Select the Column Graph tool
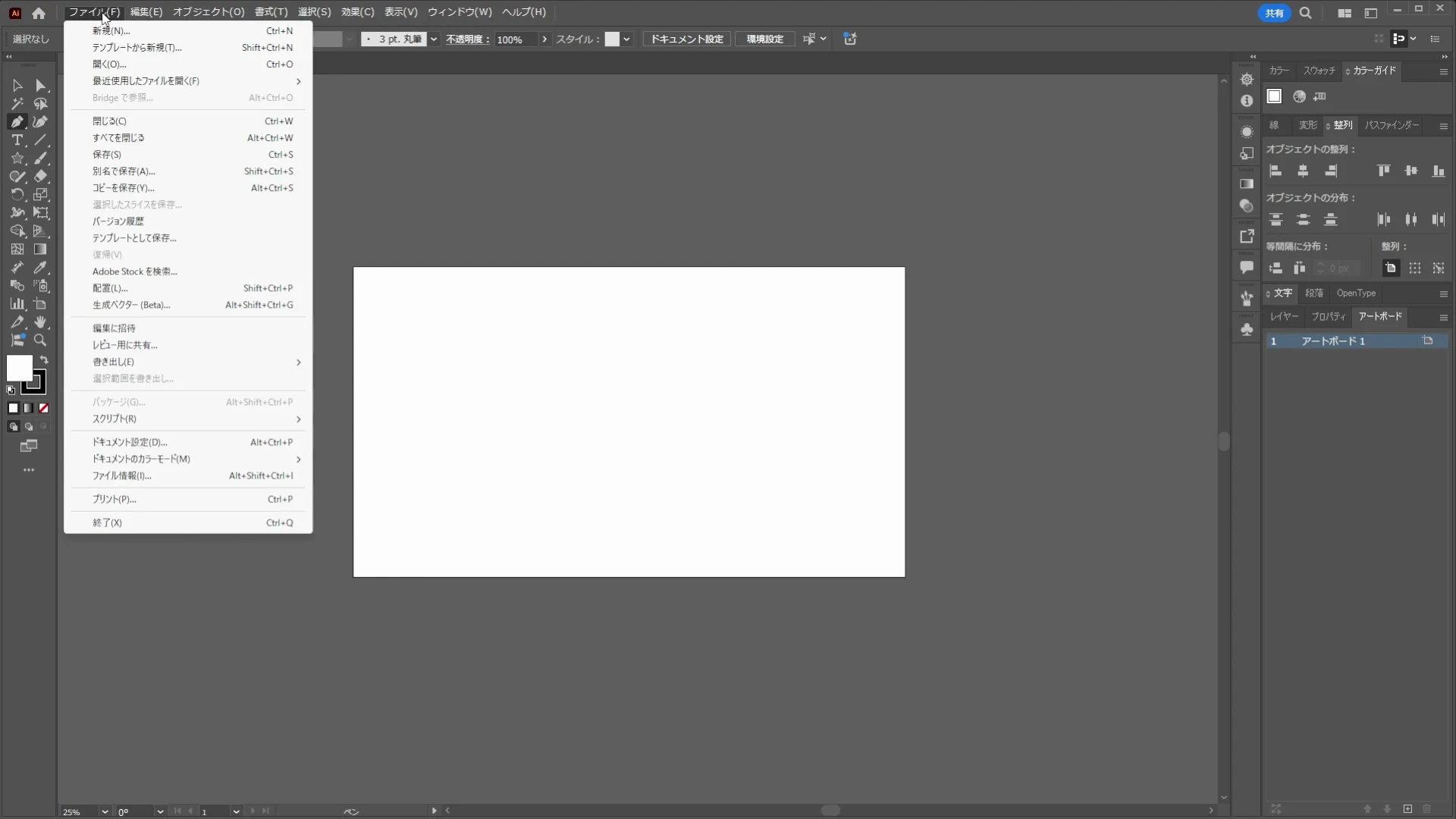 point(17,304)
